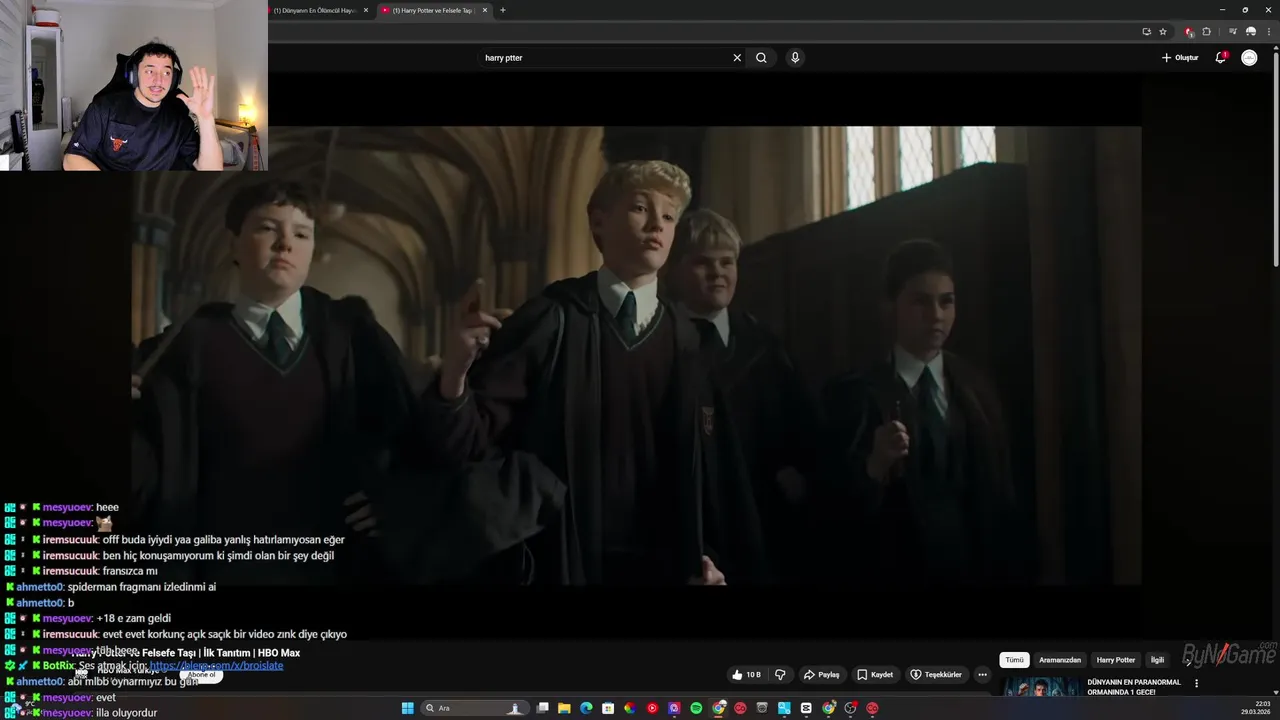This screenshot has height=720, width=1280.
Task: Open Spotify from taskbar
Action: click(696, 708)
